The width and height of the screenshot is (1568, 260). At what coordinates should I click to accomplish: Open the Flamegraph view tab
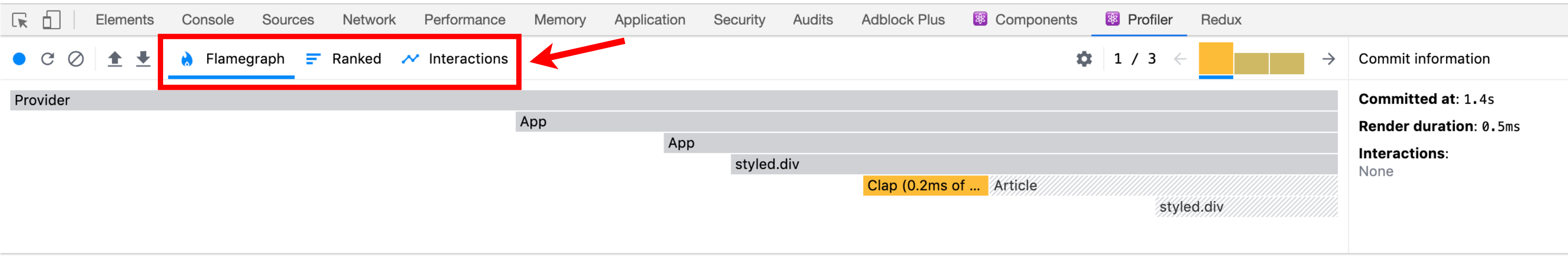pos(232,59)
